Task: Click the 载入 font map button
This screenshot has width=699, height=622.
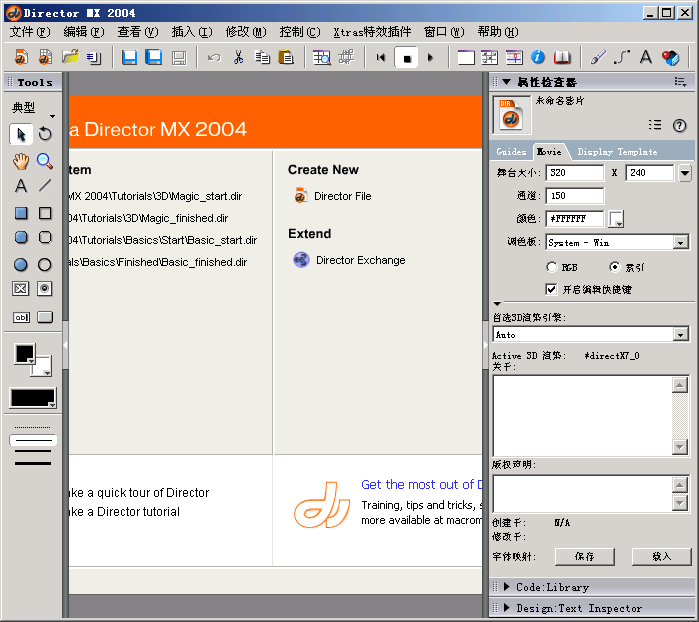Action: [x=662, y=556]
